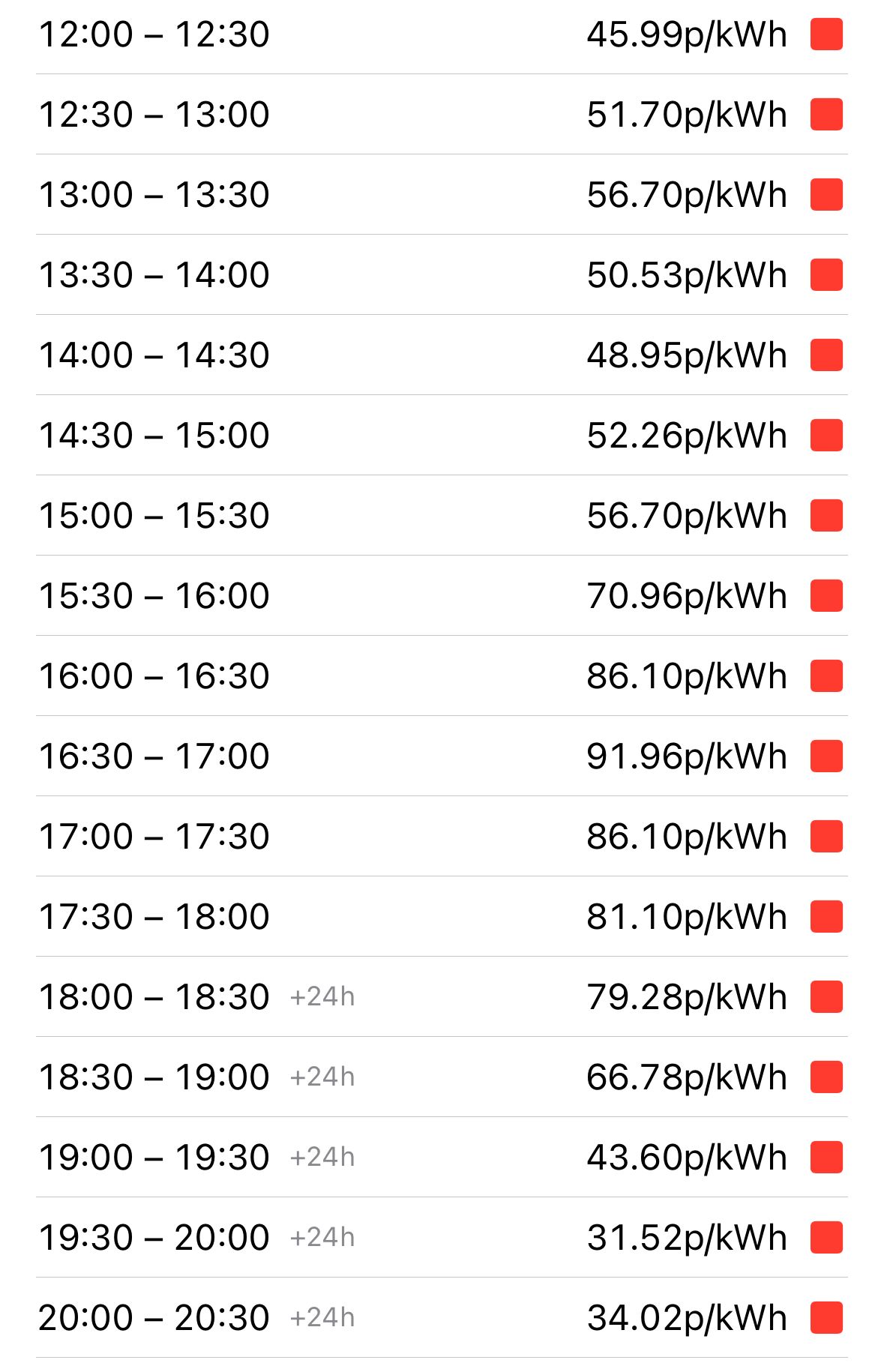Viewport: 884px width, 1372px height.
Task: Select the 43.60p/kWh price entry
Action: pyautogui.click(x=687, y=1158)
